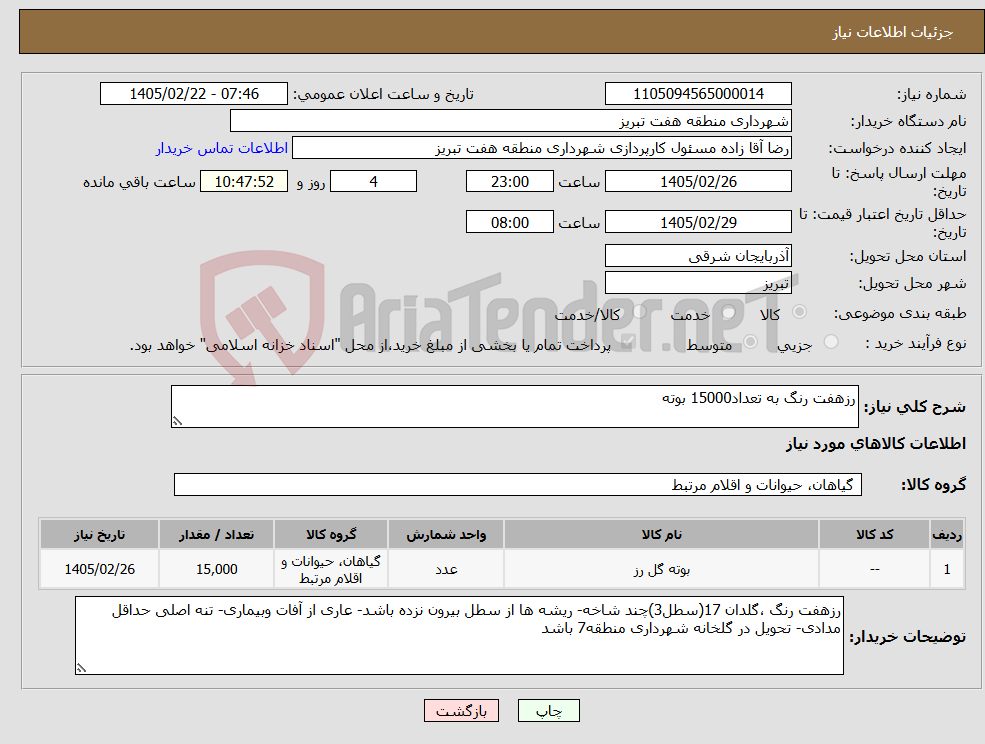Click the چاپ (print) button
This screenshot has height=744, width=985.
point(548,711)
